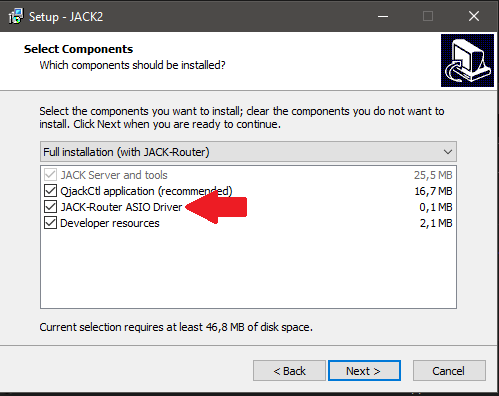Viewport: 499px width, 396px height.
Task: Click the greyed JACK Server and tools checkbox
Action: tap(50, 175)
